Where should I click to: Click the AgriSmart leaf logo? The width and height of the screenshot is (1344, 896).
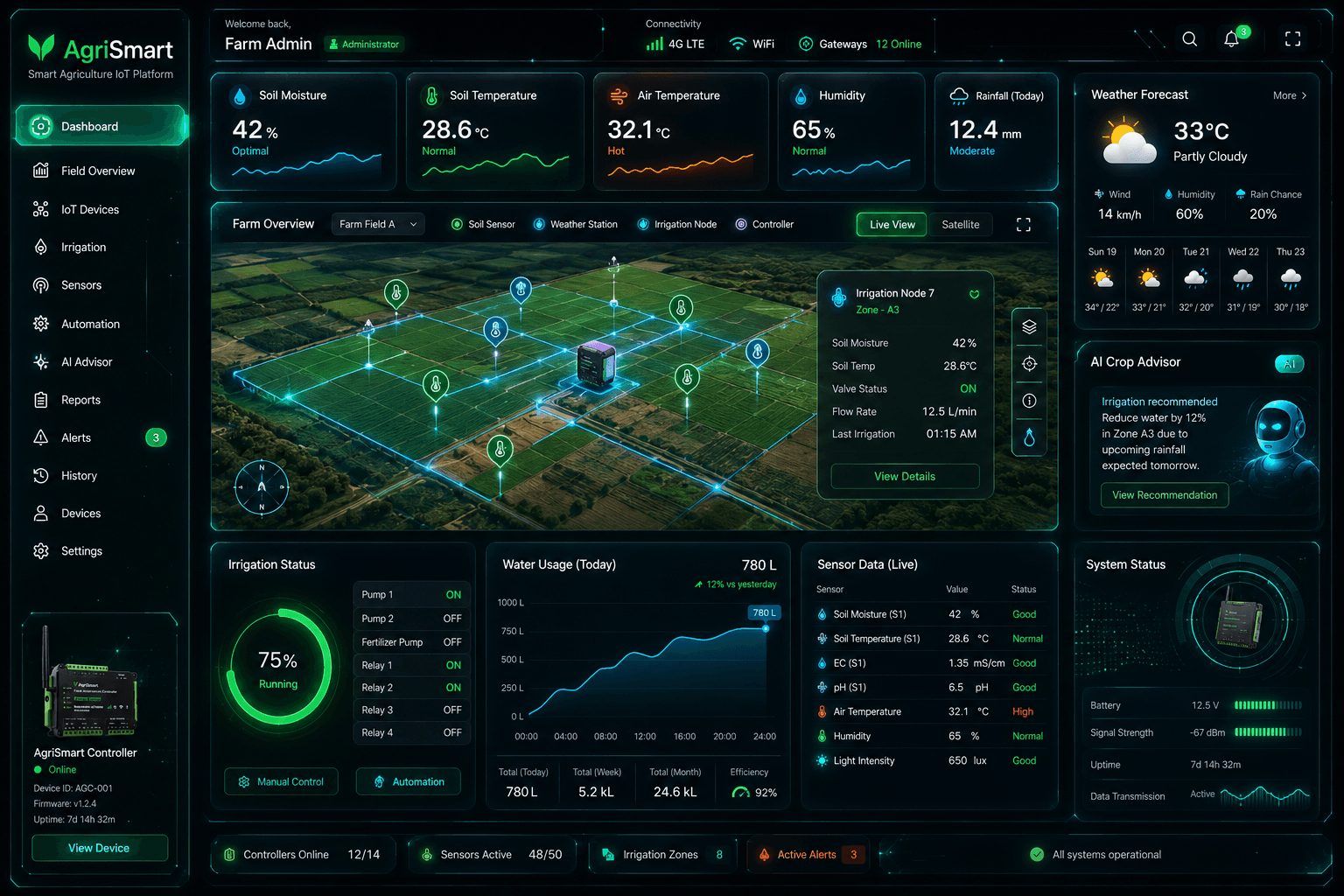pyautogui.click(x=41, y=47)
